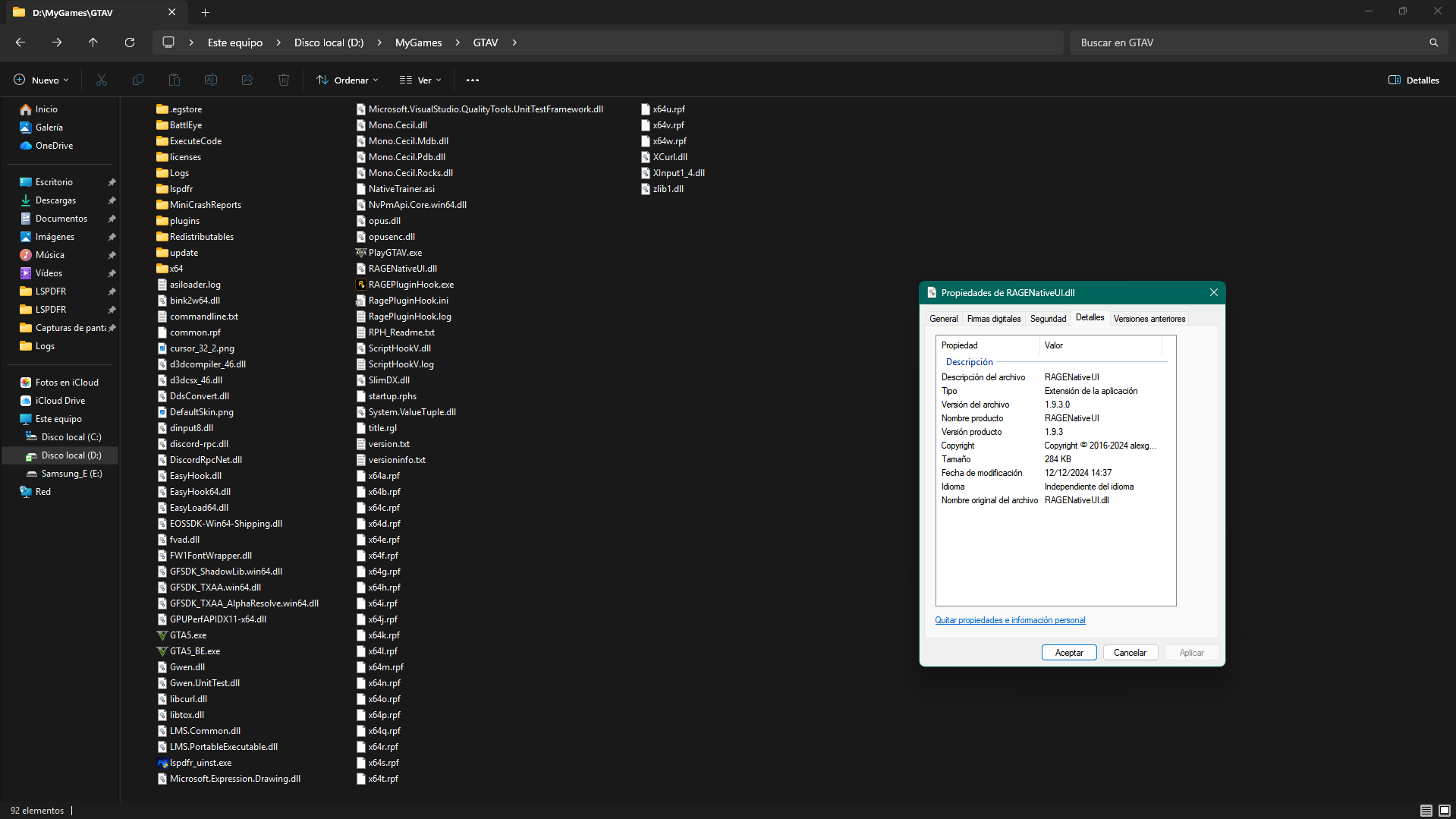Click the Back navigation arrow
This screenshot has width=1456, height=819.
tap(20, 43)
